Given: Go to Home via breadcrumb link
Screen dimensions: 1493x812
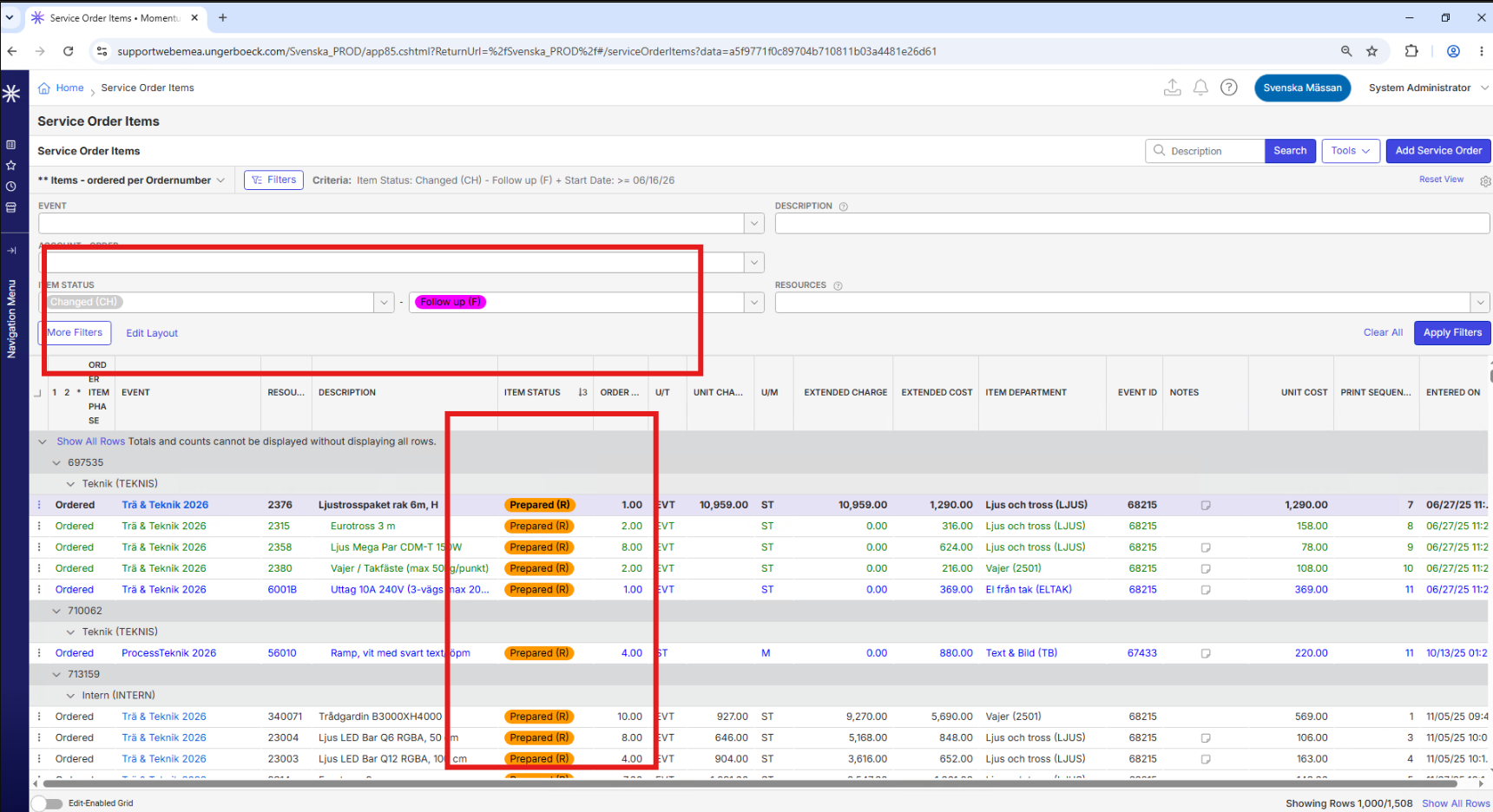Looking at the screenshot, I should point(69,88).
